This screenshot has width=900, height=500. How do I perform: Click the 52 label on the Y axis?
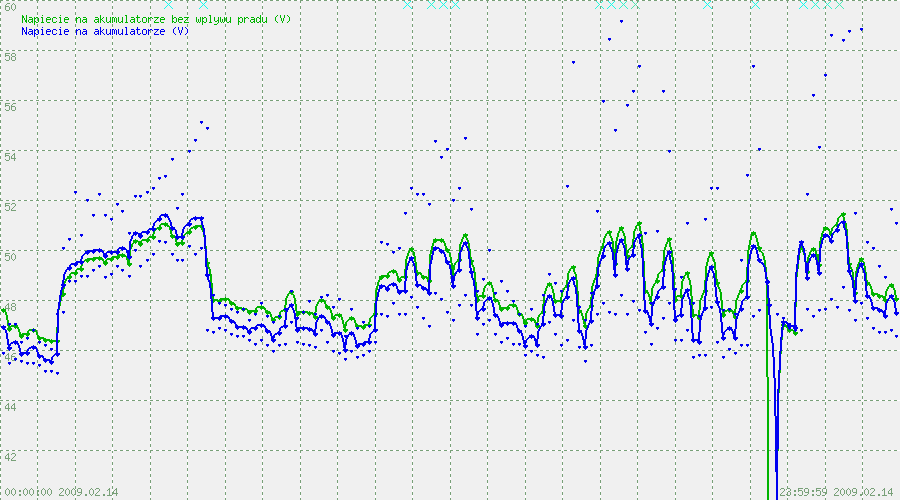[x=11, y=206]
